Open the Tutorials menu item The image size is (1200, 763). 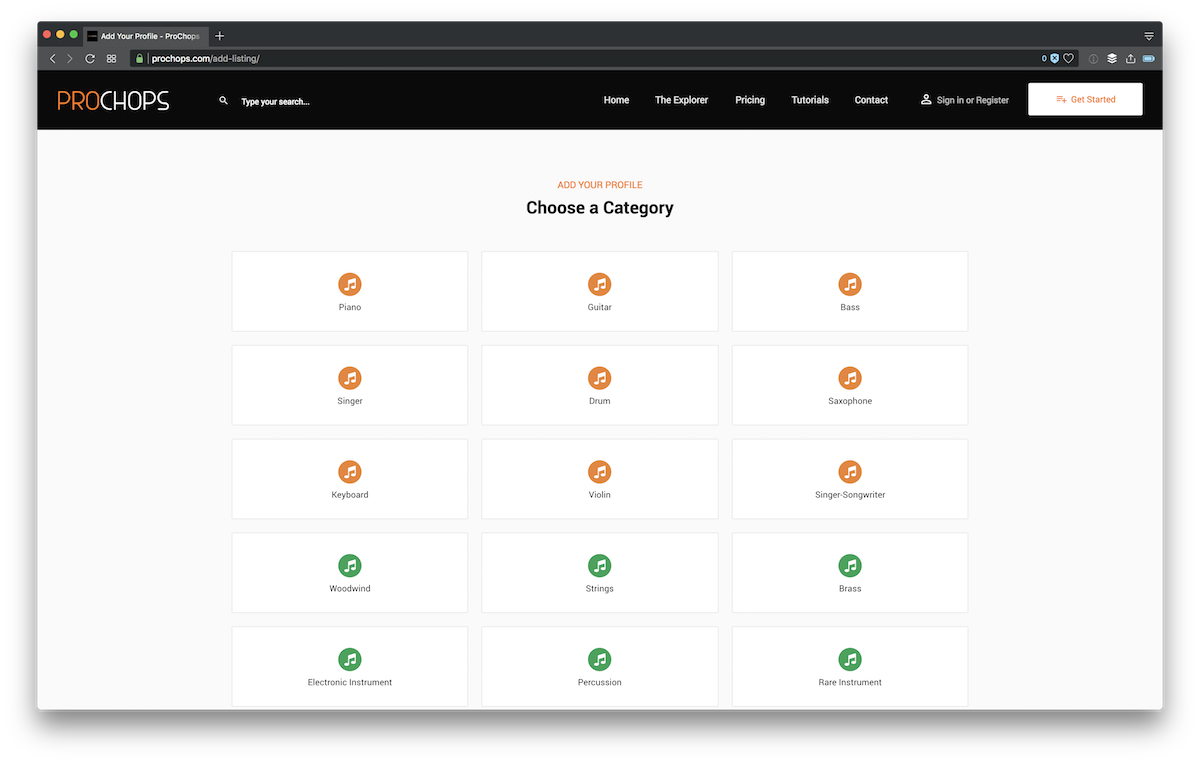pyautogui.click(x=810, y=100)
